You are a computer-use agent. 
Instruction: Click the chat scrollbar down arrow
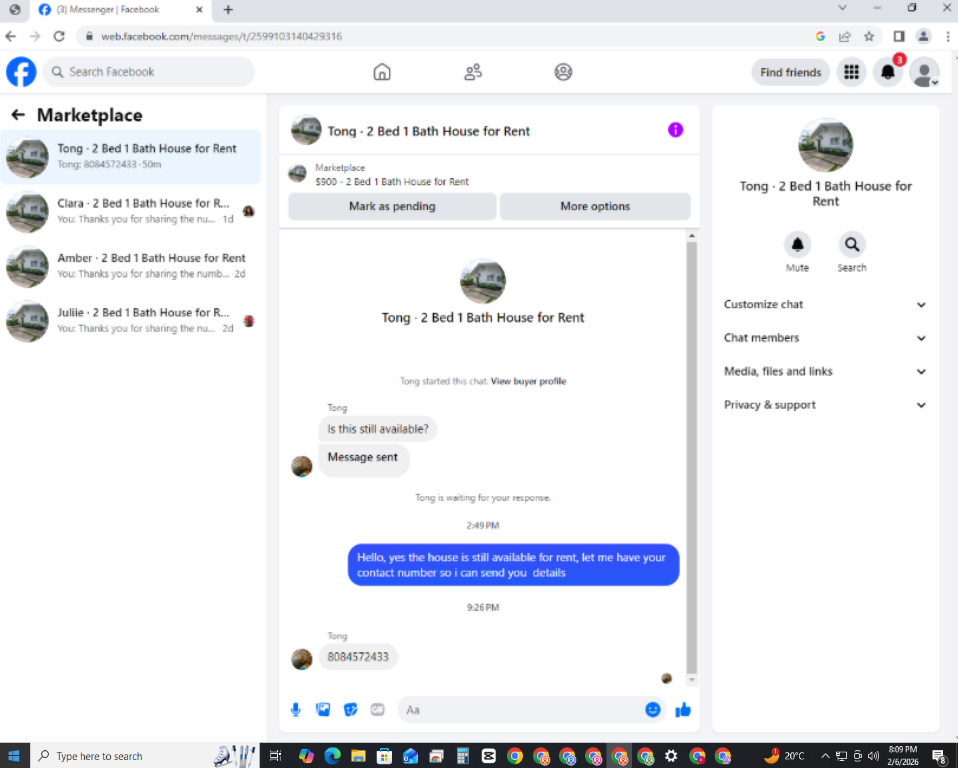pyautogui.click(x=692, y=679)
